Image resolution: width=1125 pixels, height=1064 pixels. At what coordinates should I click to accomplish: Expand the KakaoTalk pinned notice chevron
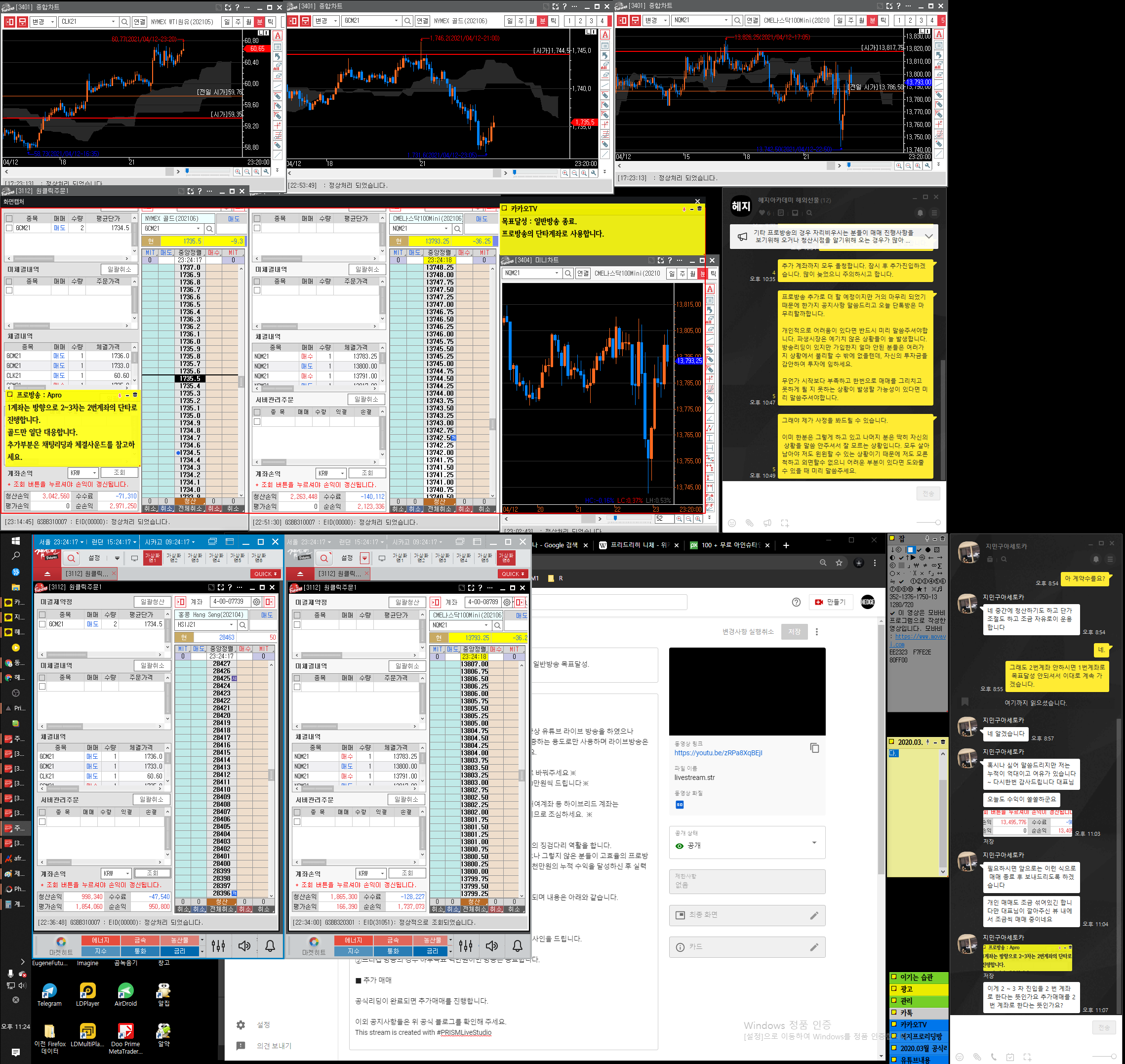tap(928, 237)
